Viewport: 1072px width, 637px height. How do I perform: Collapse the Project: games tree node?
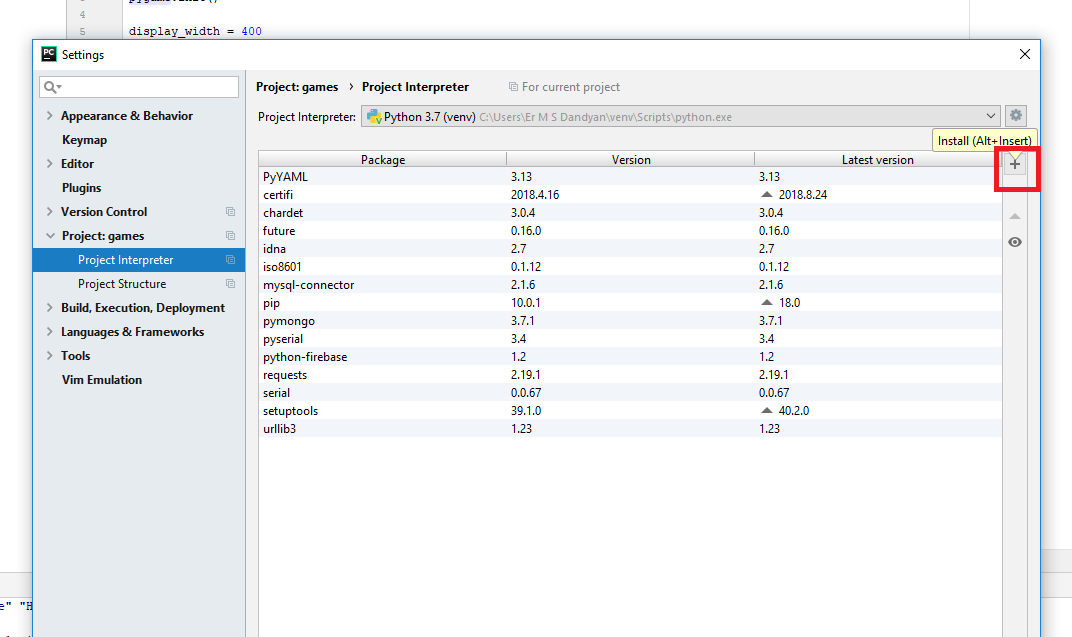tap(48, 235)
